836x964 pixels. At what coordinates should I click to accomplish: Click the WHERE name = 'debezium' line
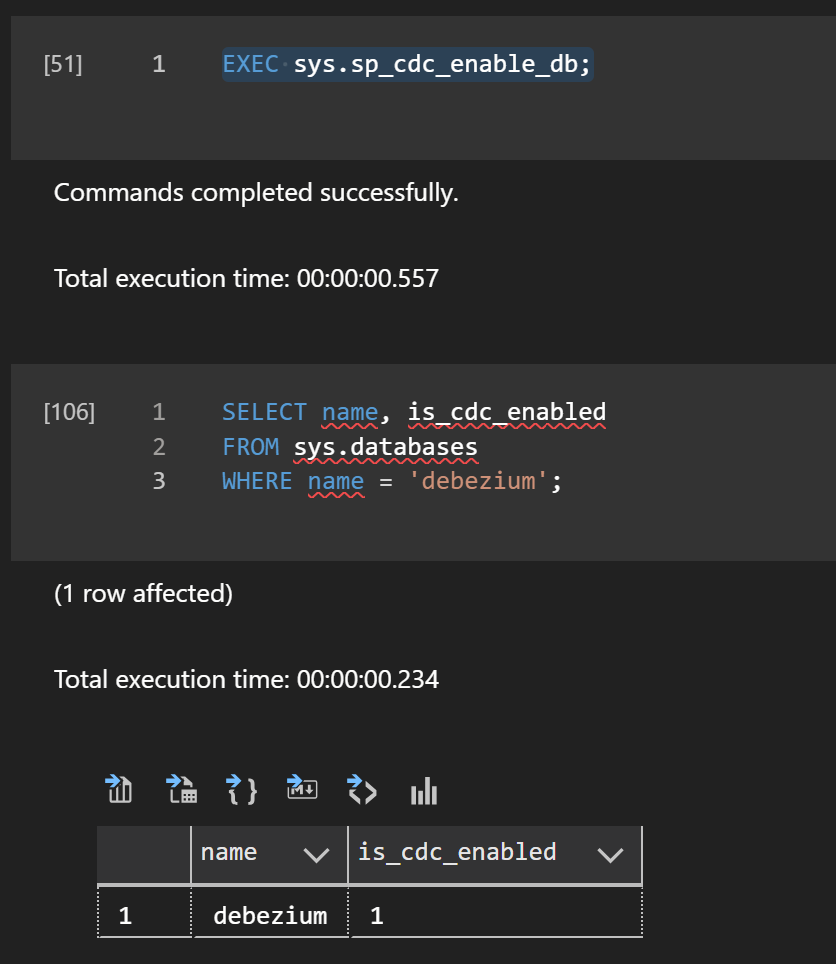coord(392,481)
